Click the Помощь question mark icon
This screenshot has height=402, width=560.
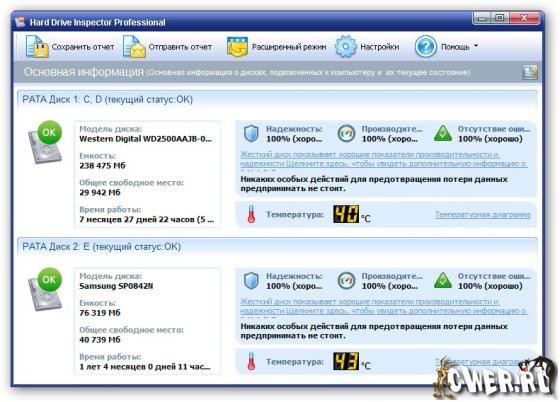point(425,46)
